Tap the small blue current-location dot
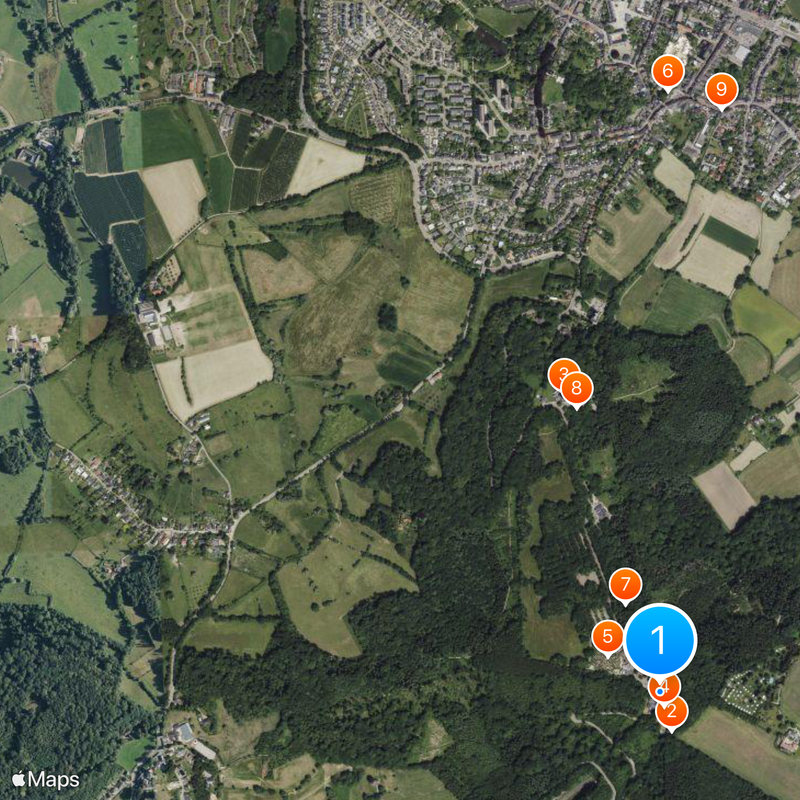 (x=660, y=692)
